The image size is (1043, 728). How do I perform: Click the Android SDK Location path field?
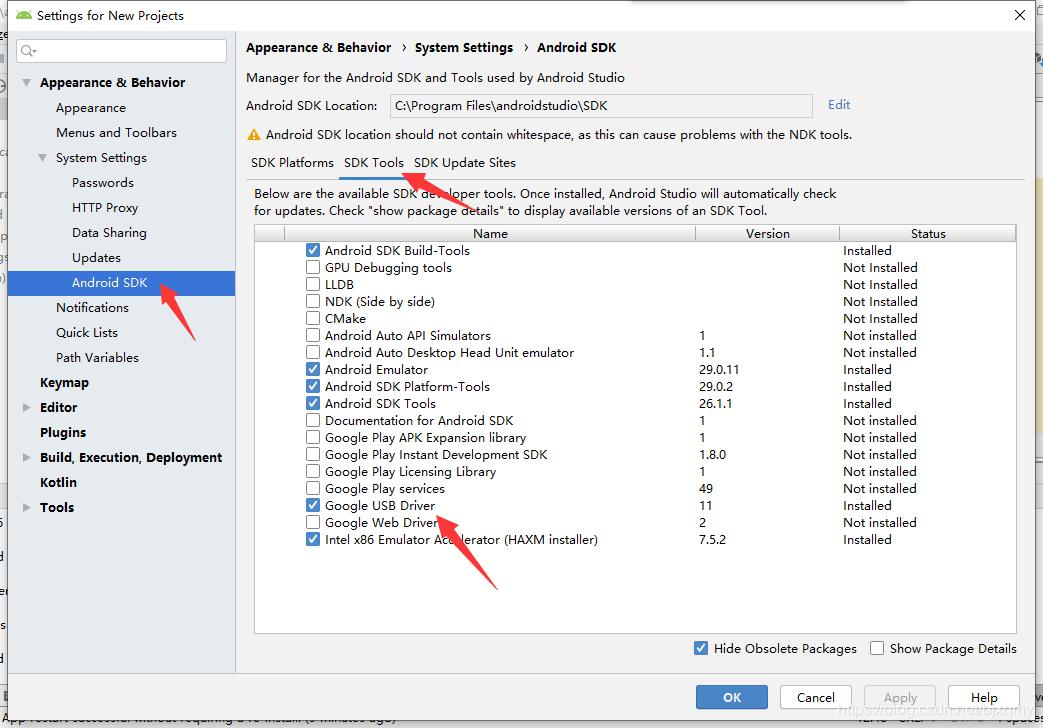coord(601,106)
